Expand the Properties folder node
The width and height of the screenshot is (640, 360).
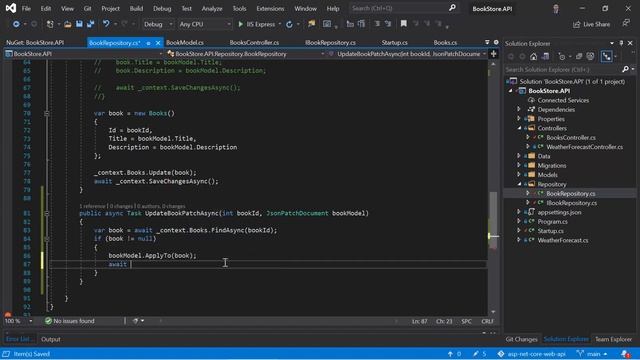point(519,119)
